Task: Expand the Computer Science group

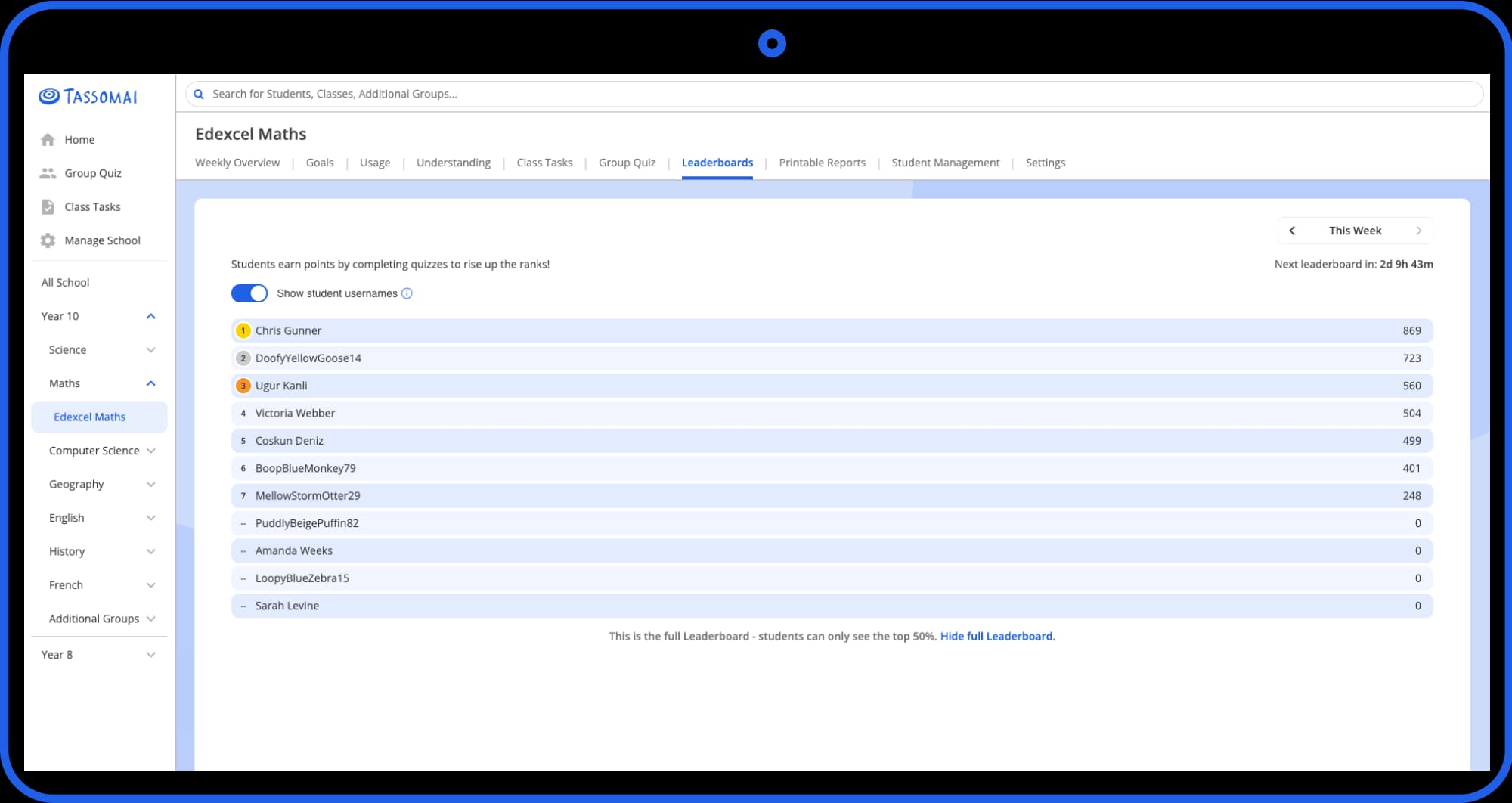Action: [150, 451]
